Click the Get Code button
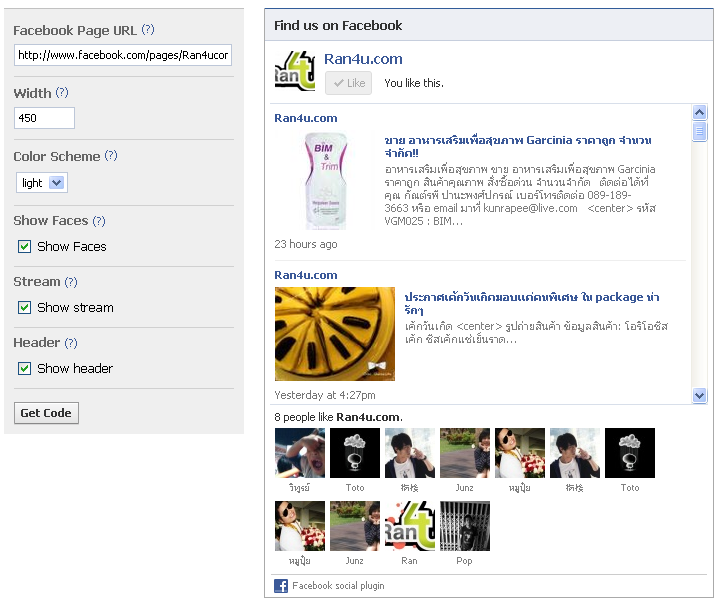Image resolution: width=718 pixels, height=602 pixels. point(46,413)
